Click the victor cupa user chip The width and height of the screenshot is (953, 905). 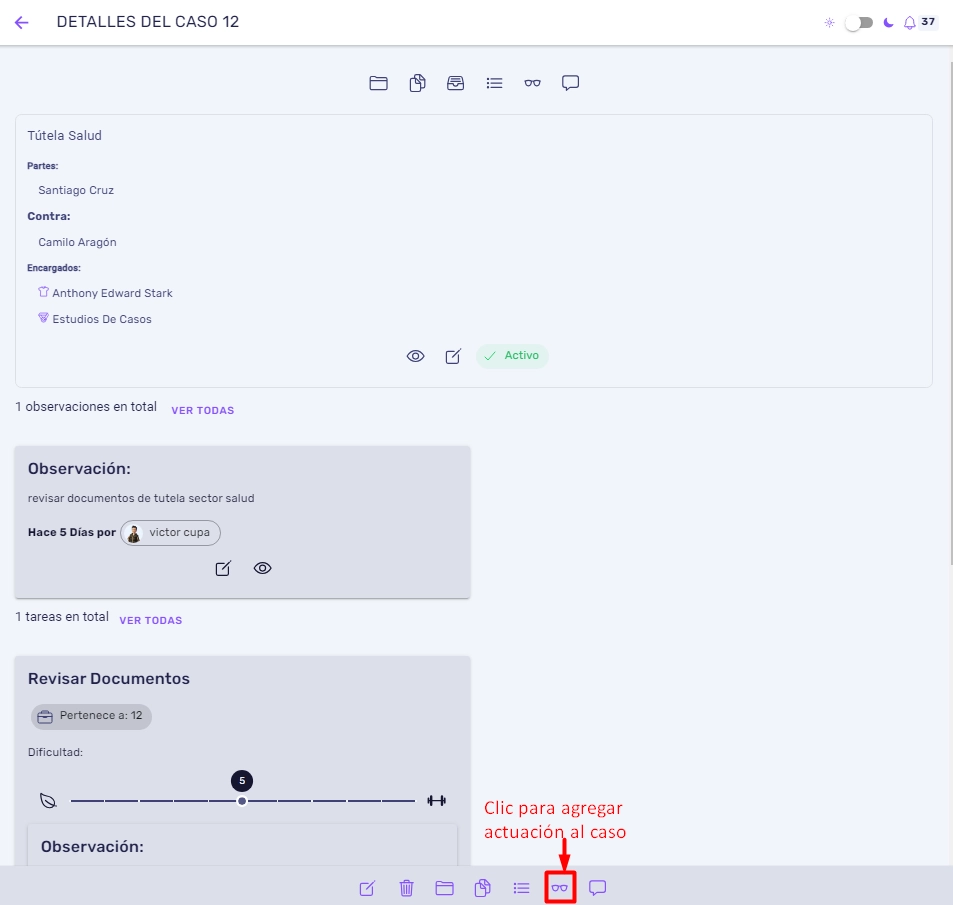[170, 533]
